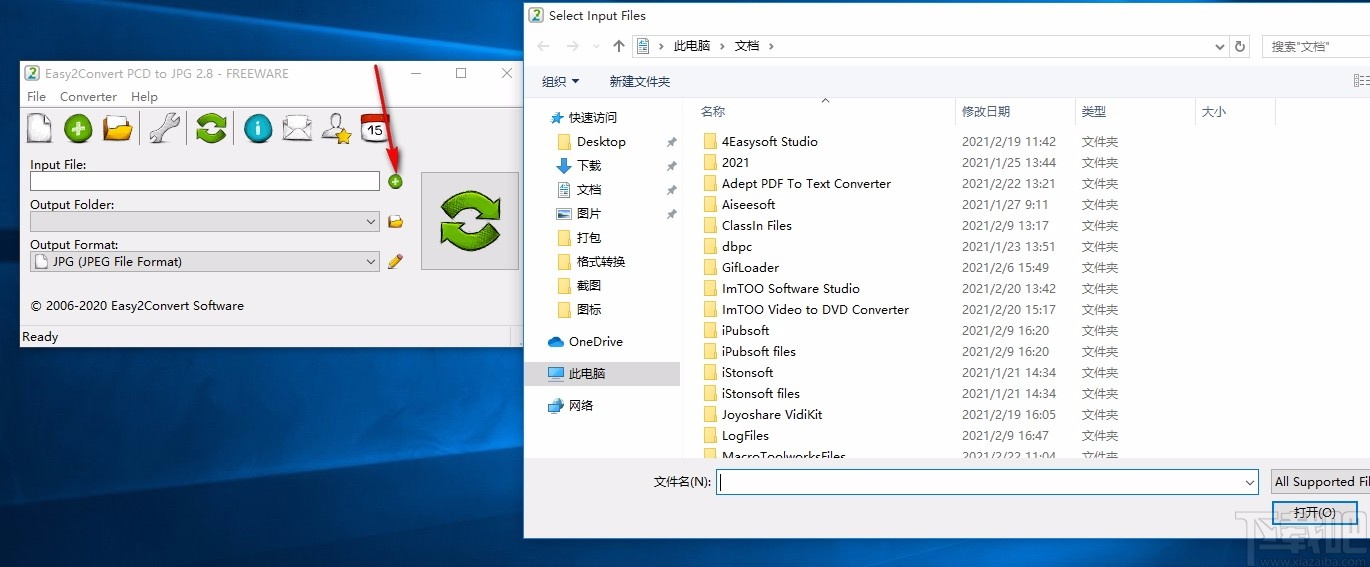This screenshot has width=1370, height=567.
Task: Open the blue info icon
Action: [258, 128]
